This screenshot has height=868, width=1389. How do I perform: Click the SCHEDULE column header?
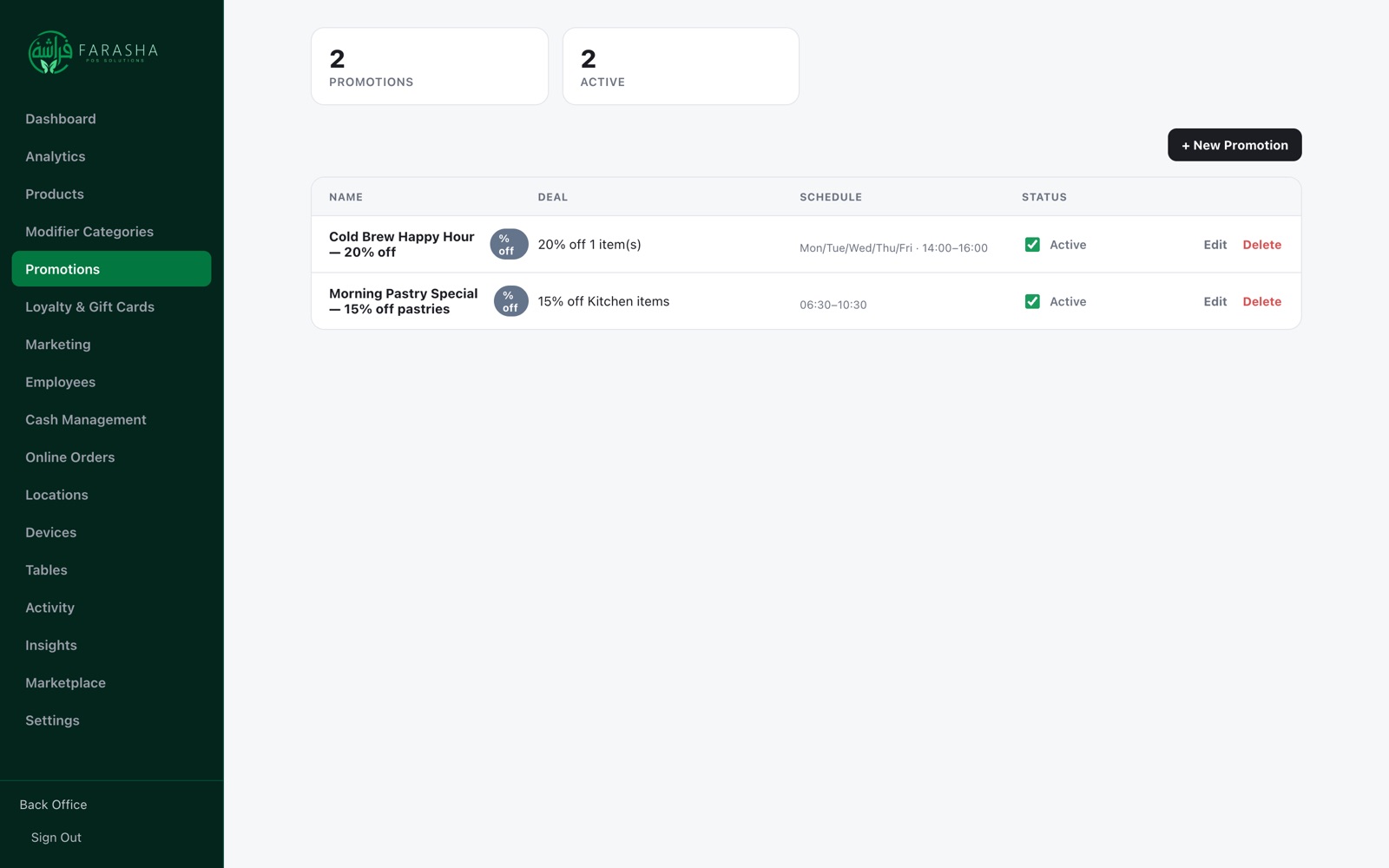click(x=831, y=197)
